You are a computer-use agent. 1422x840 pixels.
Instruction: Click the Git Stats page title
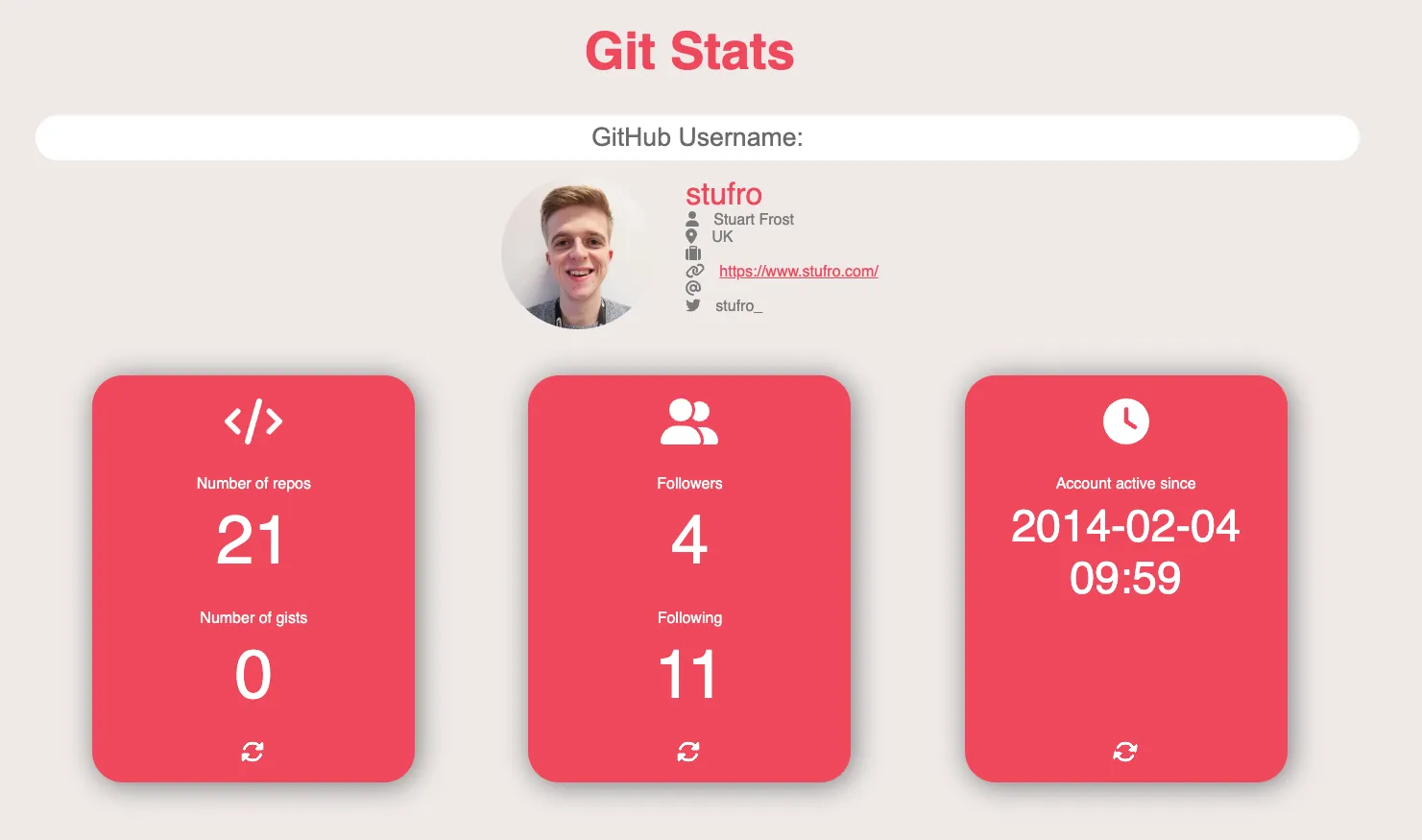tap(689, 52)
